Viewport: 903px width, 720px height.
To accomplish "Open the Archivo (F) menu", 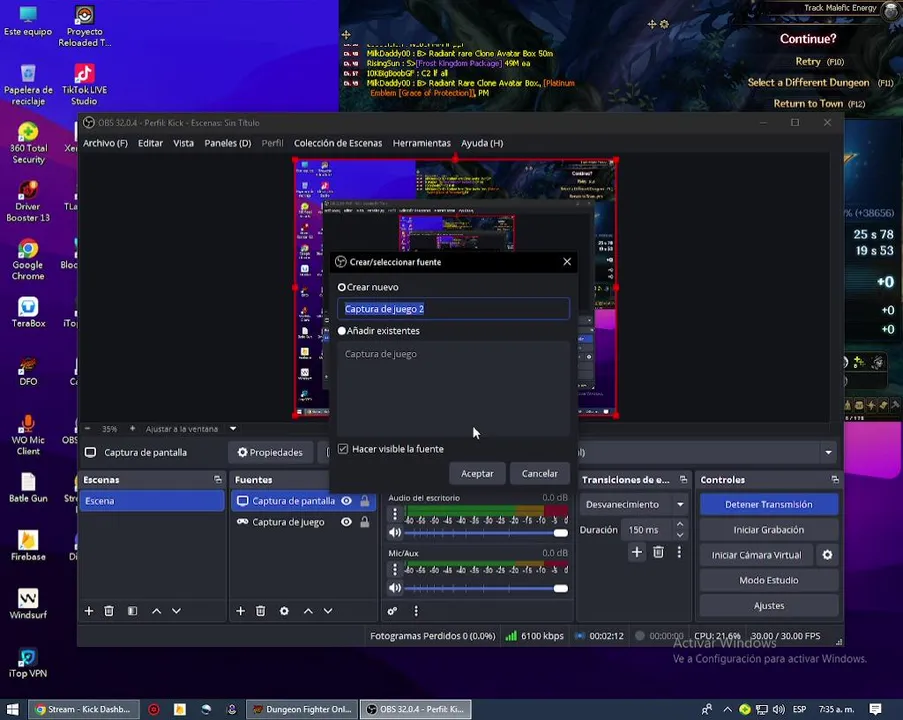I will point(105,143).
